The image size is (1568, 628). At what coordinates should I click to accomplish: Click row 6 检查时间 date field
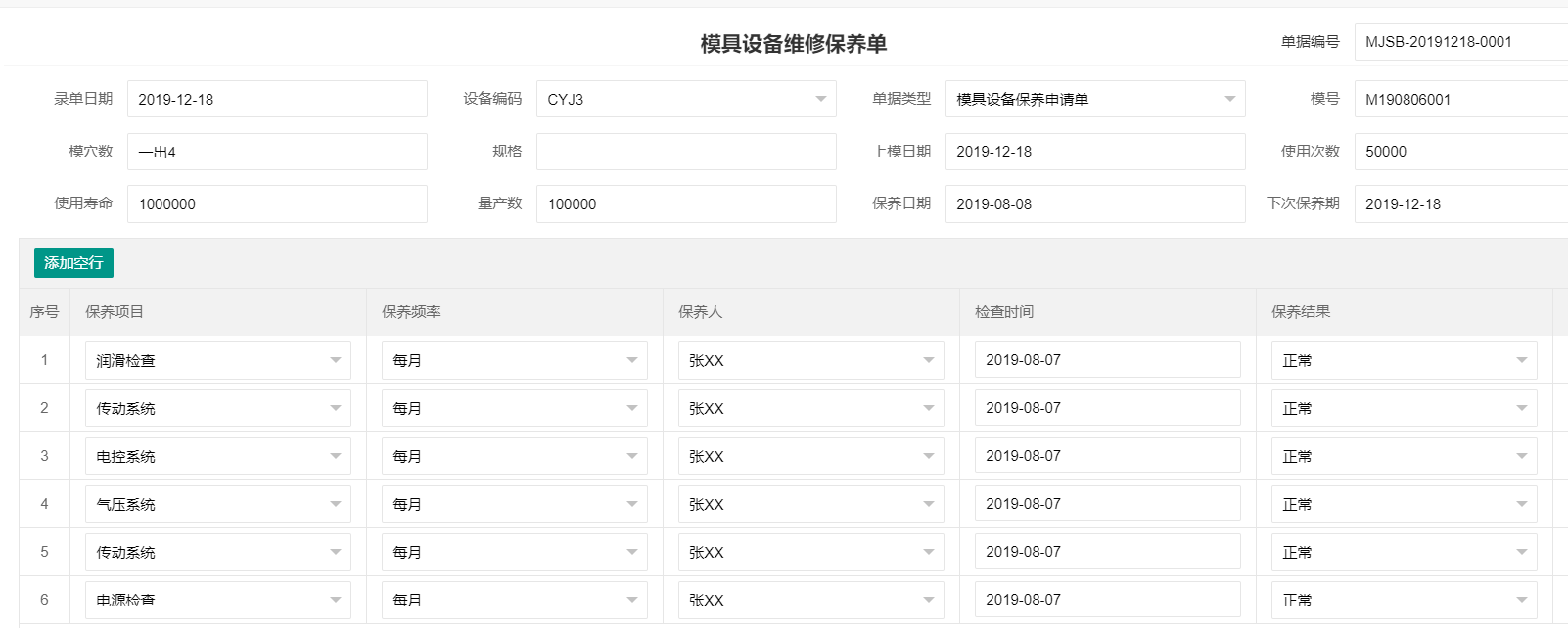1107,600
